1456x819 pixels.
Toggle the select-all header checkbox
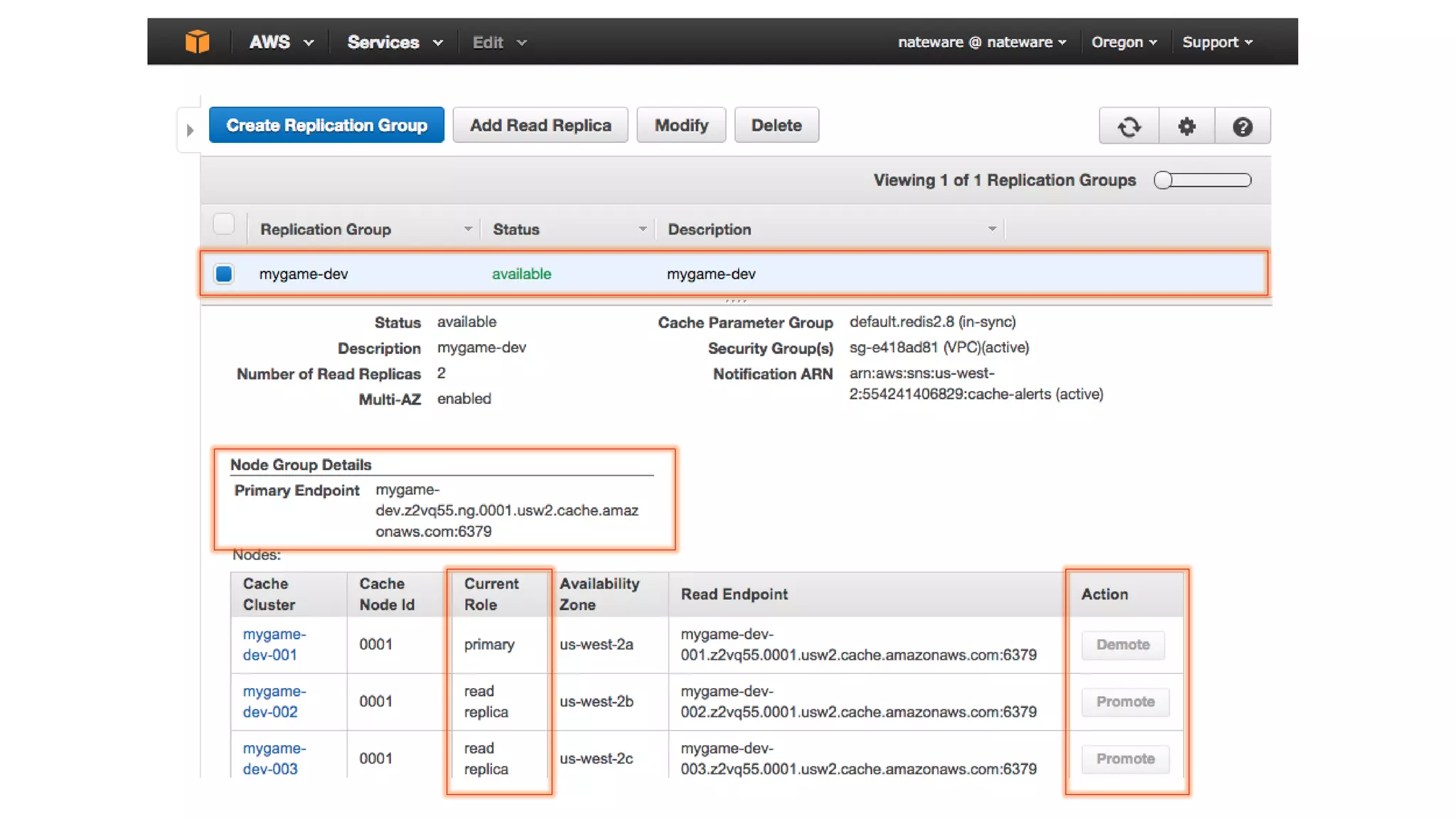224,225
